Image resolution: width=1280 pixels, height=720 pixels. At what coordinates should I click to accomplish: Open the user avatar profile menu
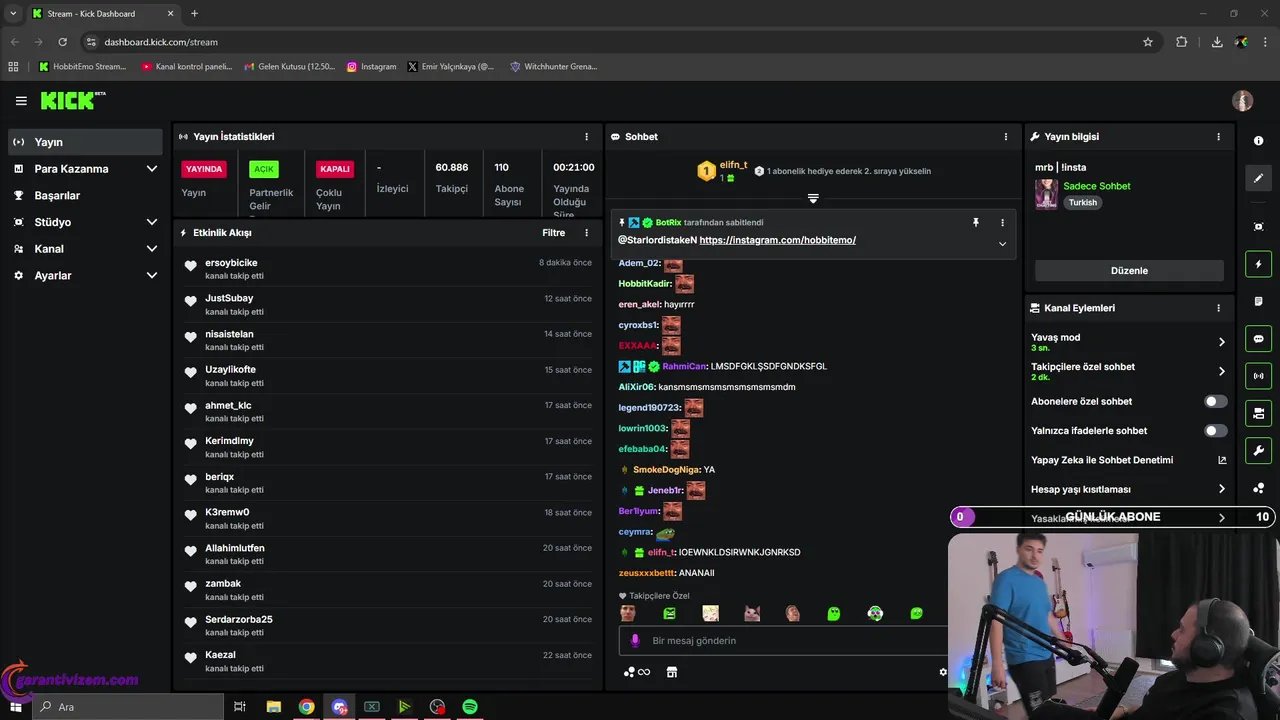pyautogui.click(x=1242, y=101)
